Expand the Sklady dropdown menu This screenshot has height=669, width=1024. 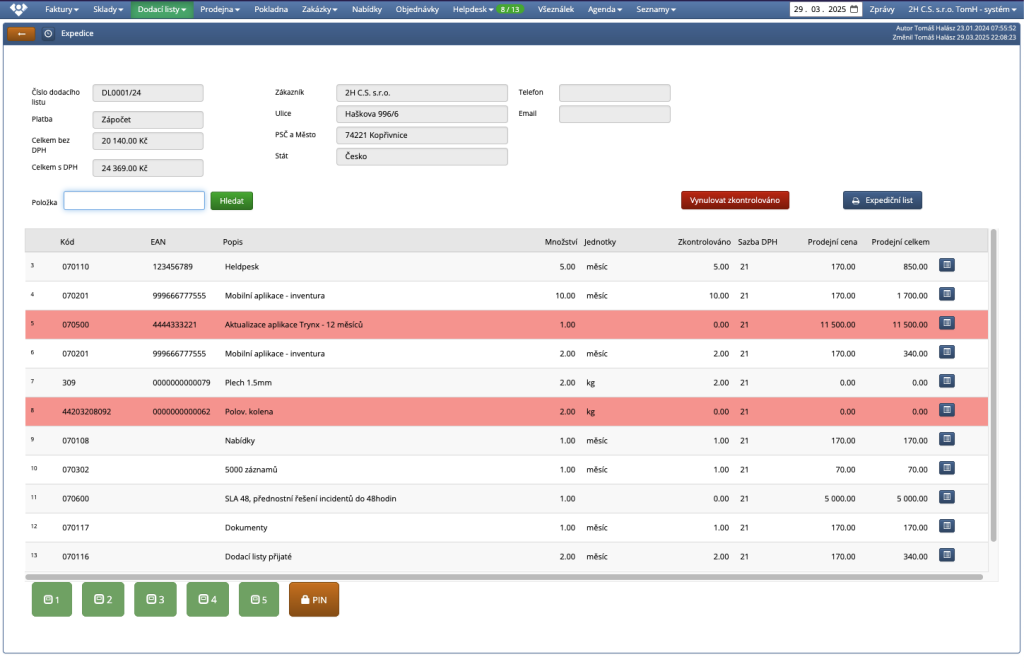point(108,9)
